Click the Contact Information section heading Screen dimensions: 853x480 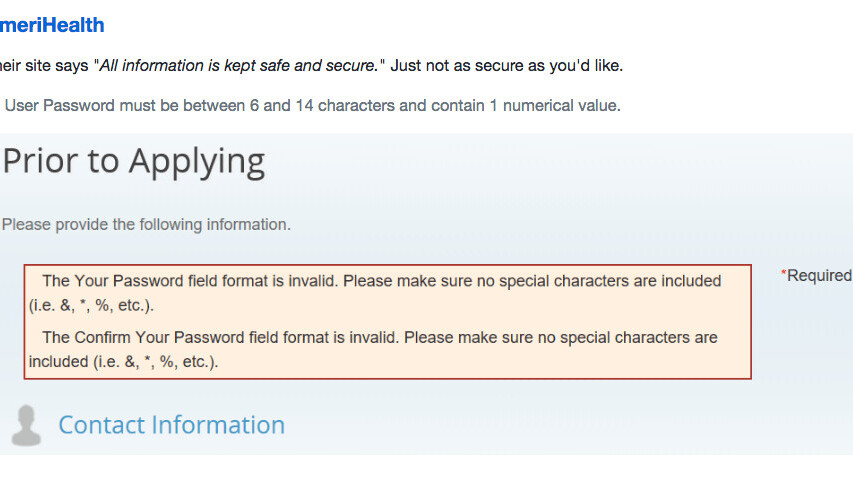point(171,425)
